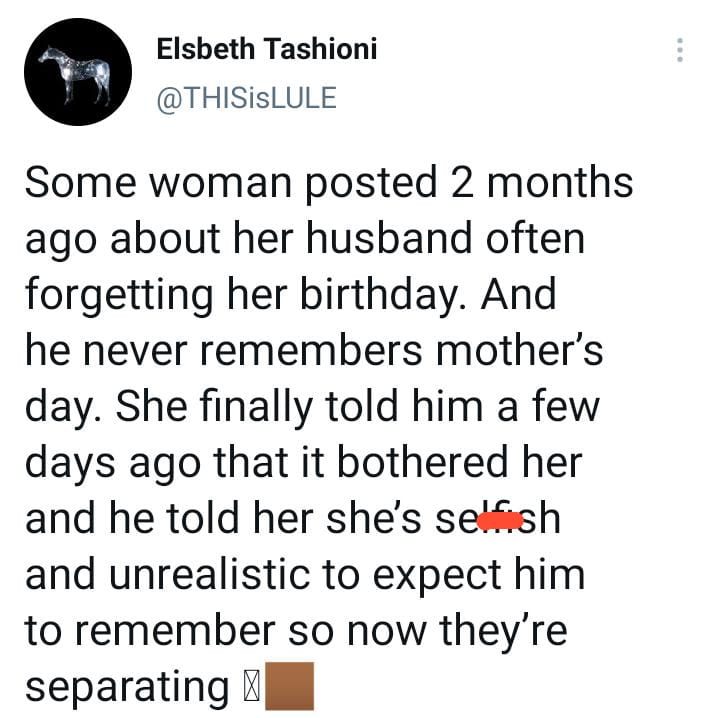Select the word "unrealistic" in the tweet
This screenshot has height=718, width=720.
click(209, 574)
